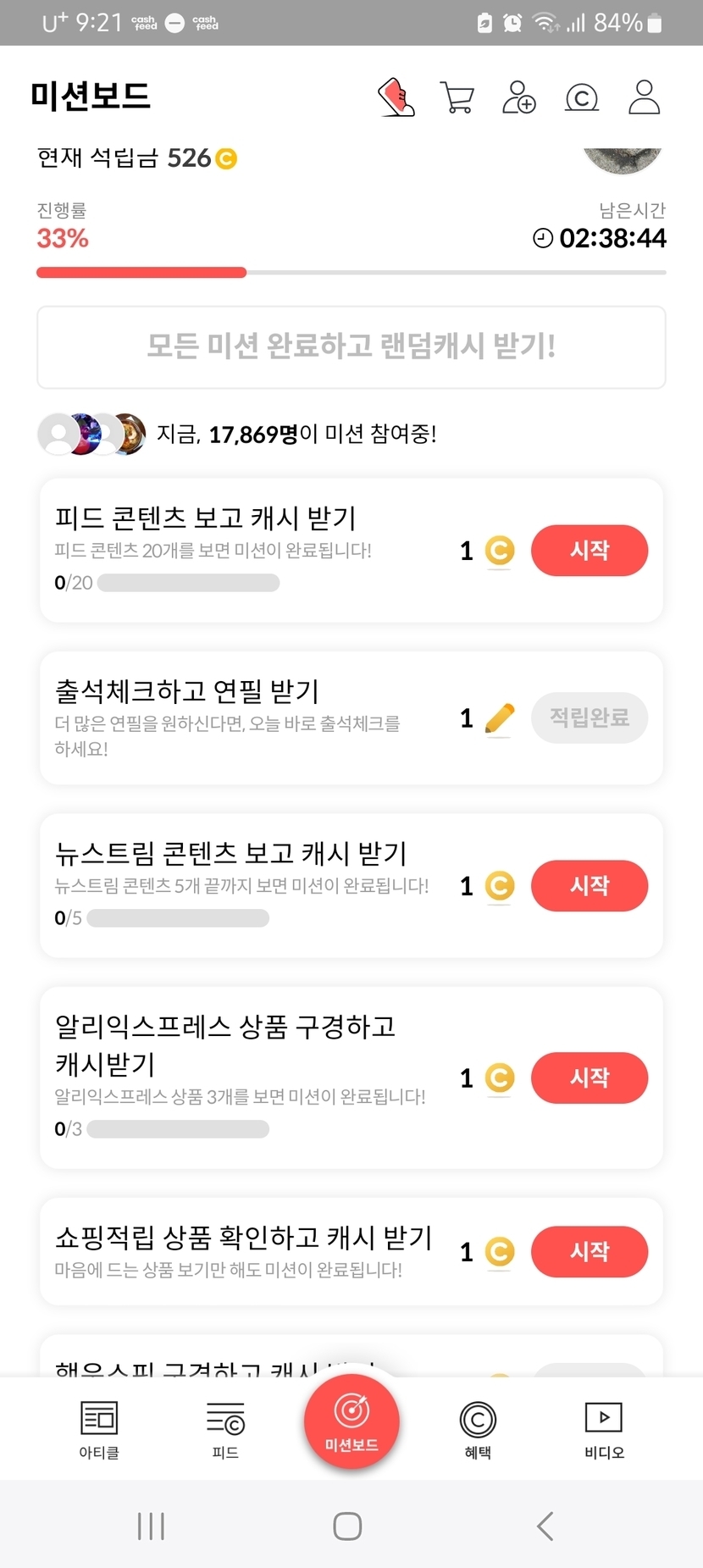Tap the invite friend icon

coord(518,97)
